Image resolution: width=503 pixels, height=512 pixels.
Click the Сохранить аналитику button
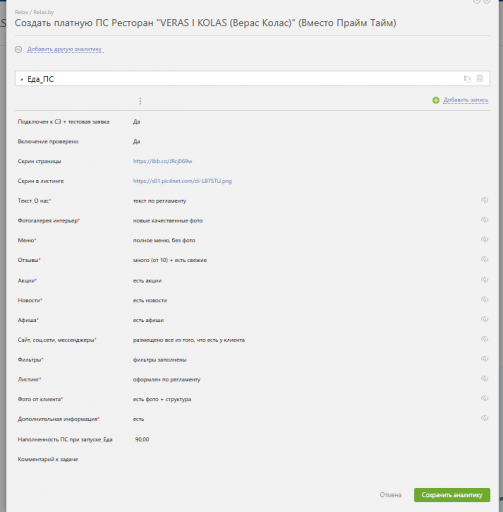tap(452, 495)
